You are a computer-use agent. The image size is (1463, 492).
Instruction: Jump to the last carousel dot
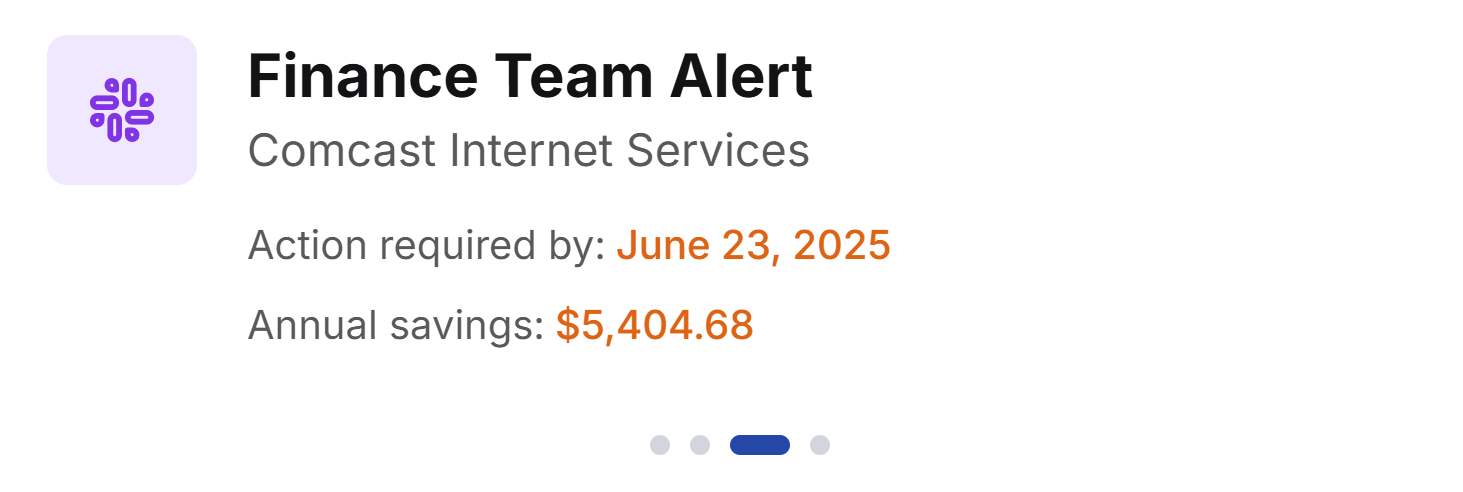point(820,445)
